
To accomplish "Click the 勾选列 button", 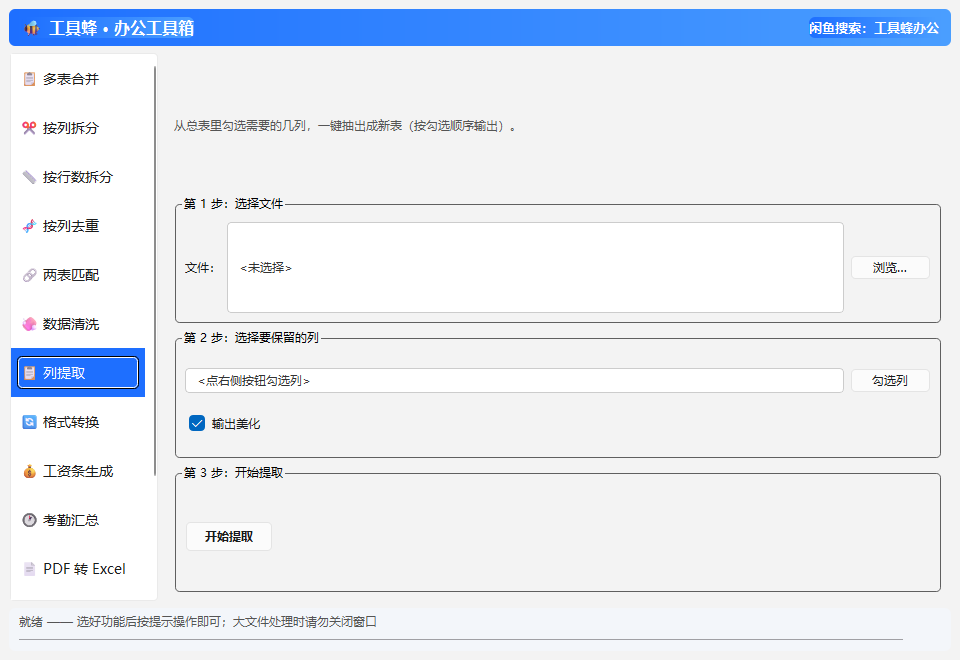I will click(890, 381).
